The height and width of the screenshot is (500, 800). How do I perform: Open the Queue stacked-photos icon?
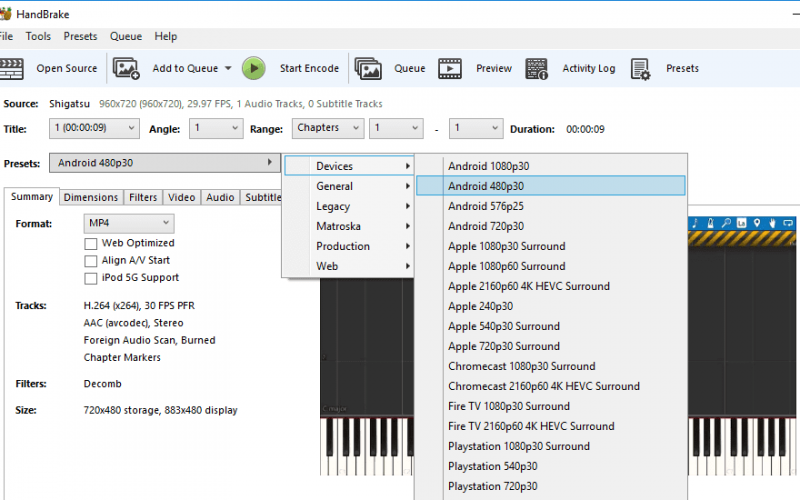[x=368, y=68]
